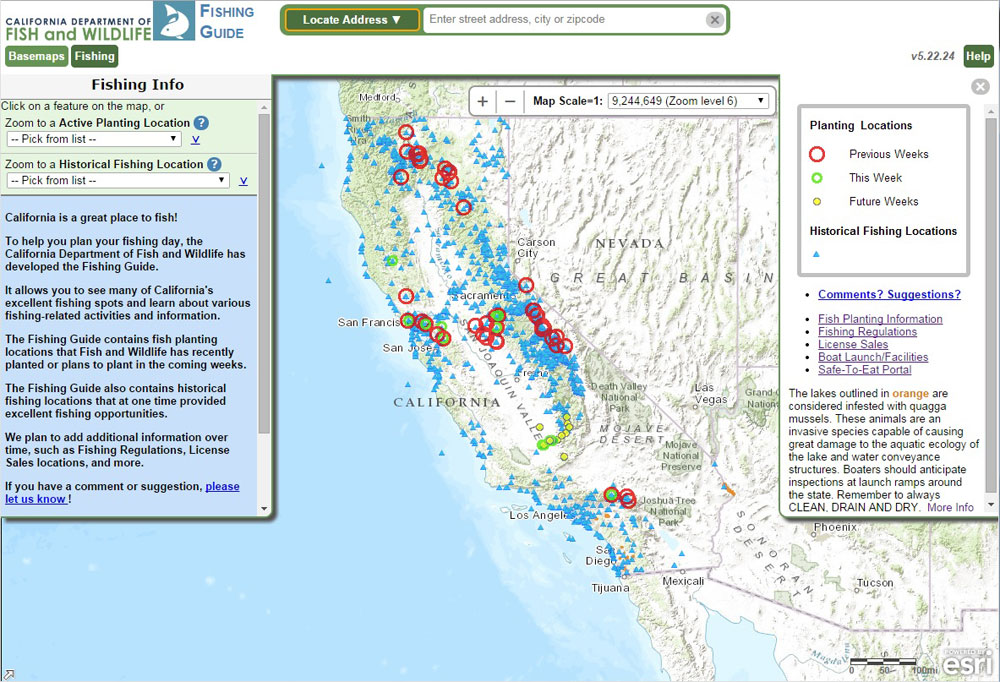Open the Historical Fishing Location pick list
The height and width of the screenshot is (682, 1000).
click(x=118, y=181)
